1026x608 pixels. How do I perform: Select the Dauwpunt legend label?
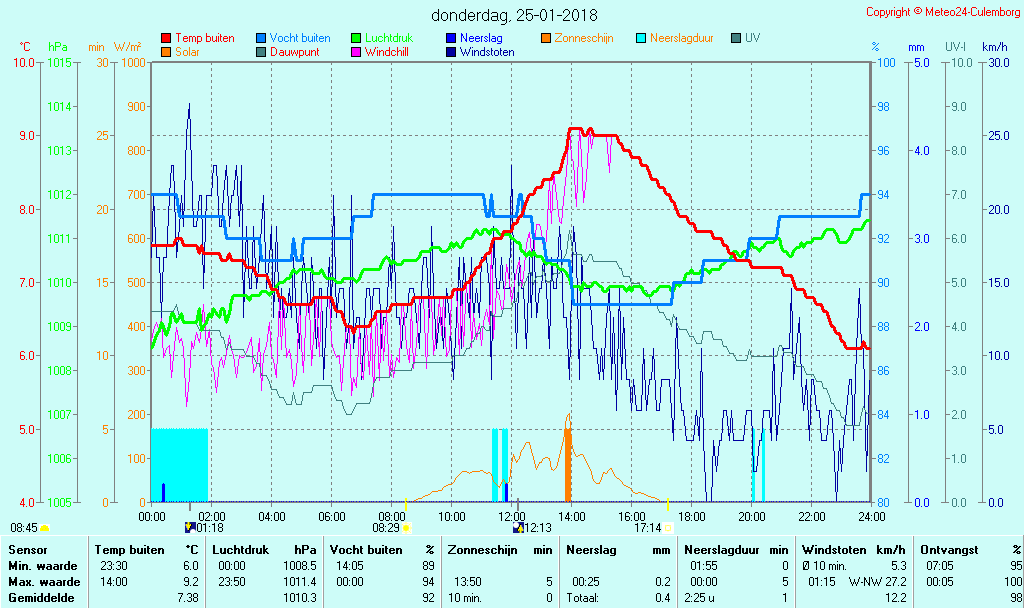pyautogui.click(x=295, y=52)
